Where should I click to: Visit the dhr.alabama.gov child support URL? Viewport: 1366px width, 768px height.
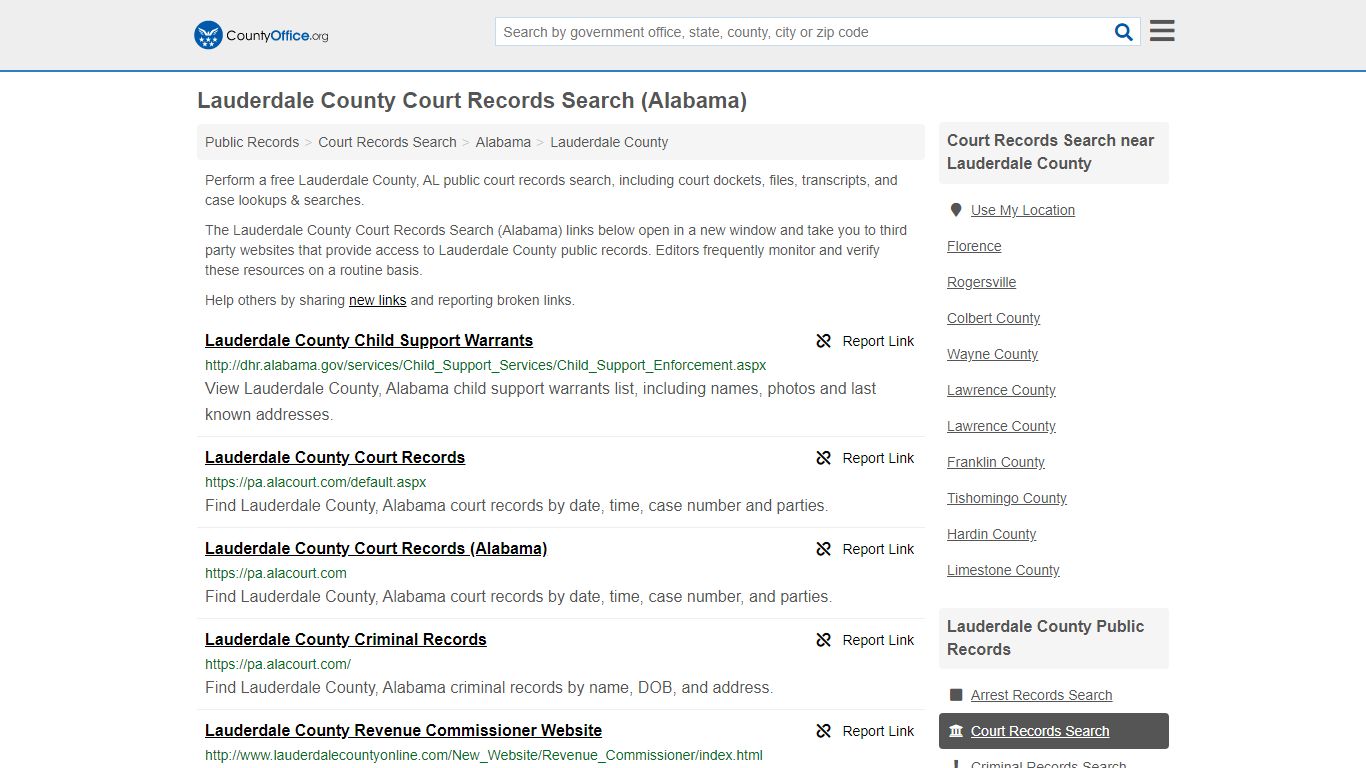tap(486, 365)
